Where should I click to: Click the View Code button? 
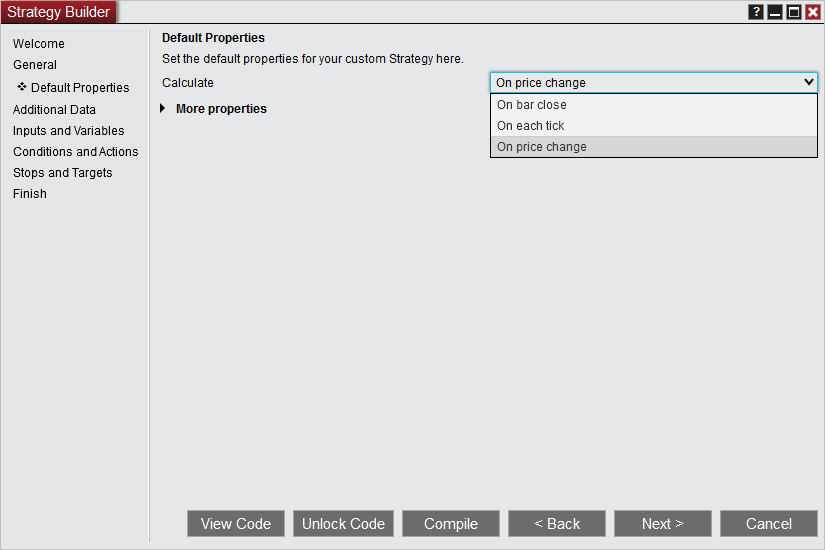pos(236,524)
